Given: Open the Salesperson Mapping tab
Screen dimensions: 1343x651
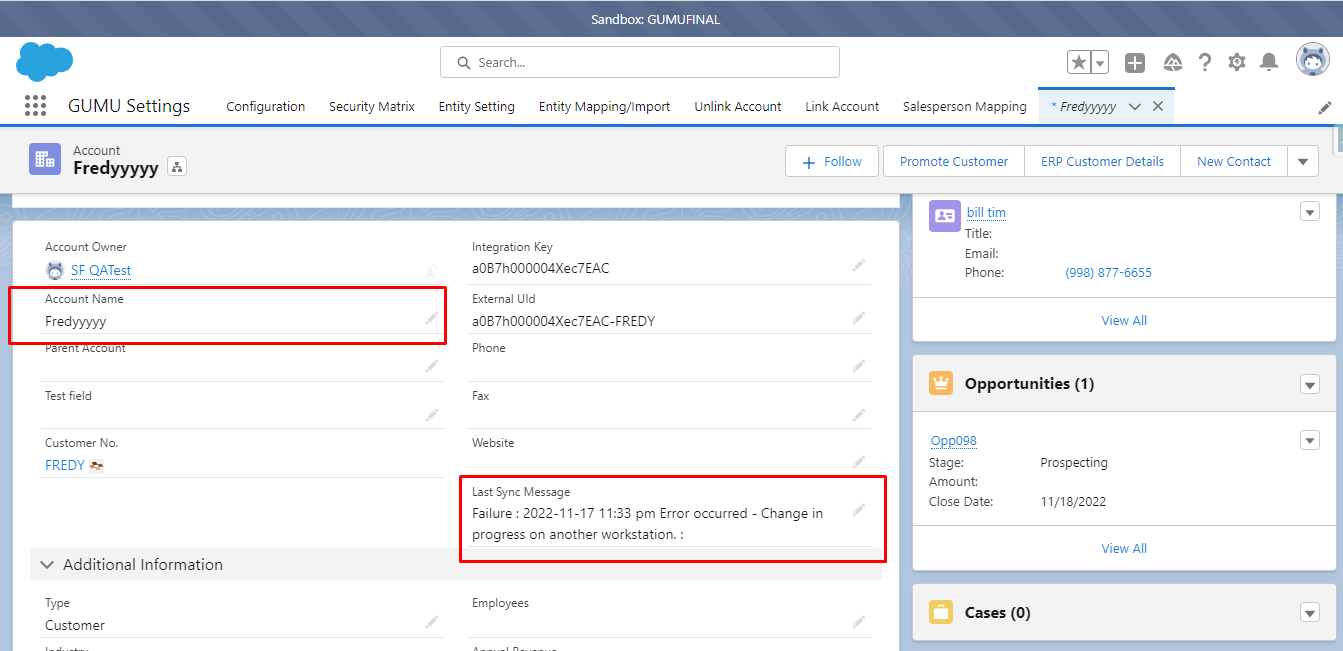Looking at the screenshot, I should point(965,107).
